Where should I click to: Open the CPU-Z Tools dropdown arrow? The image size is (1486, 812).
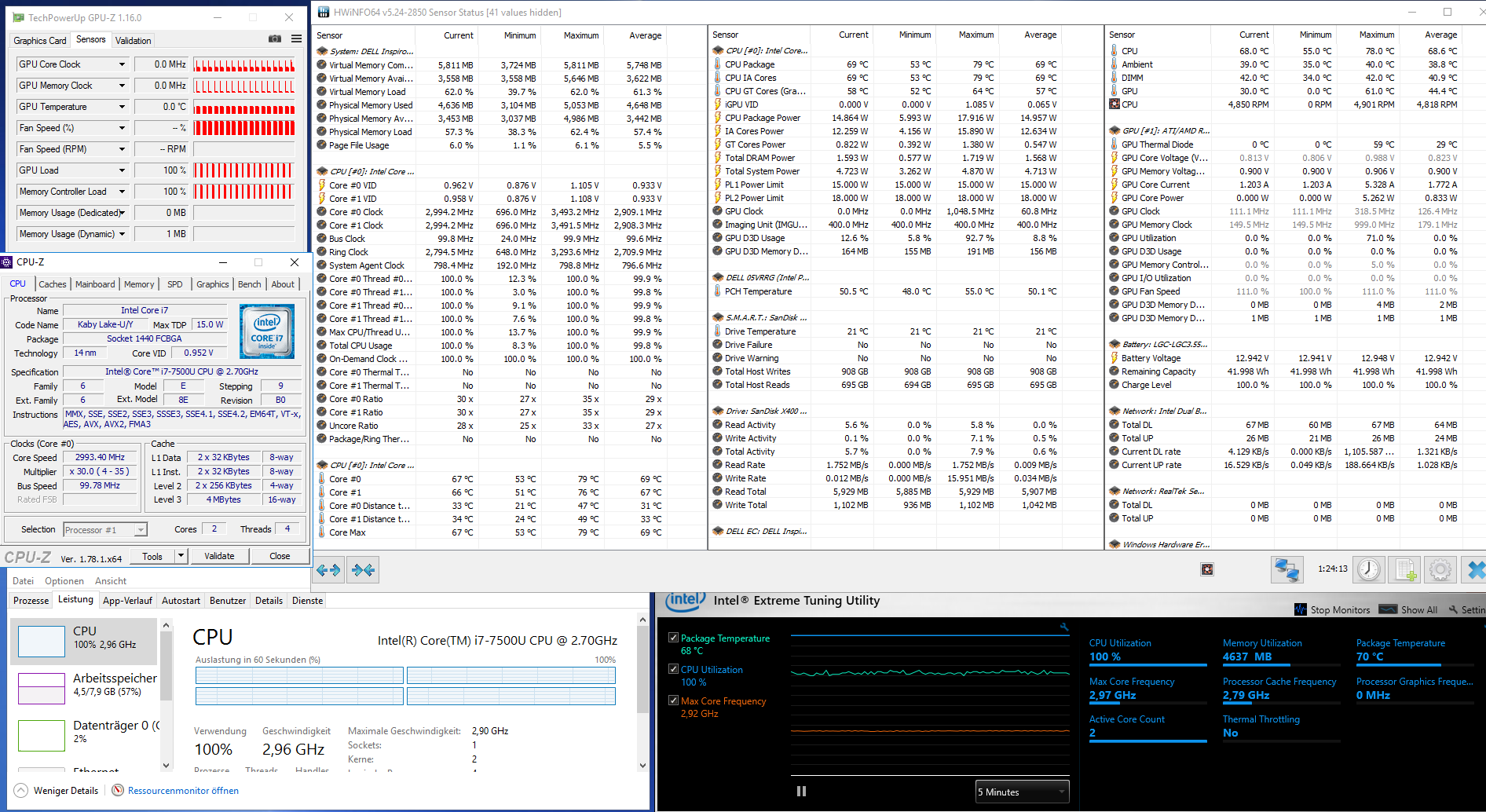(x=181, y=556)
